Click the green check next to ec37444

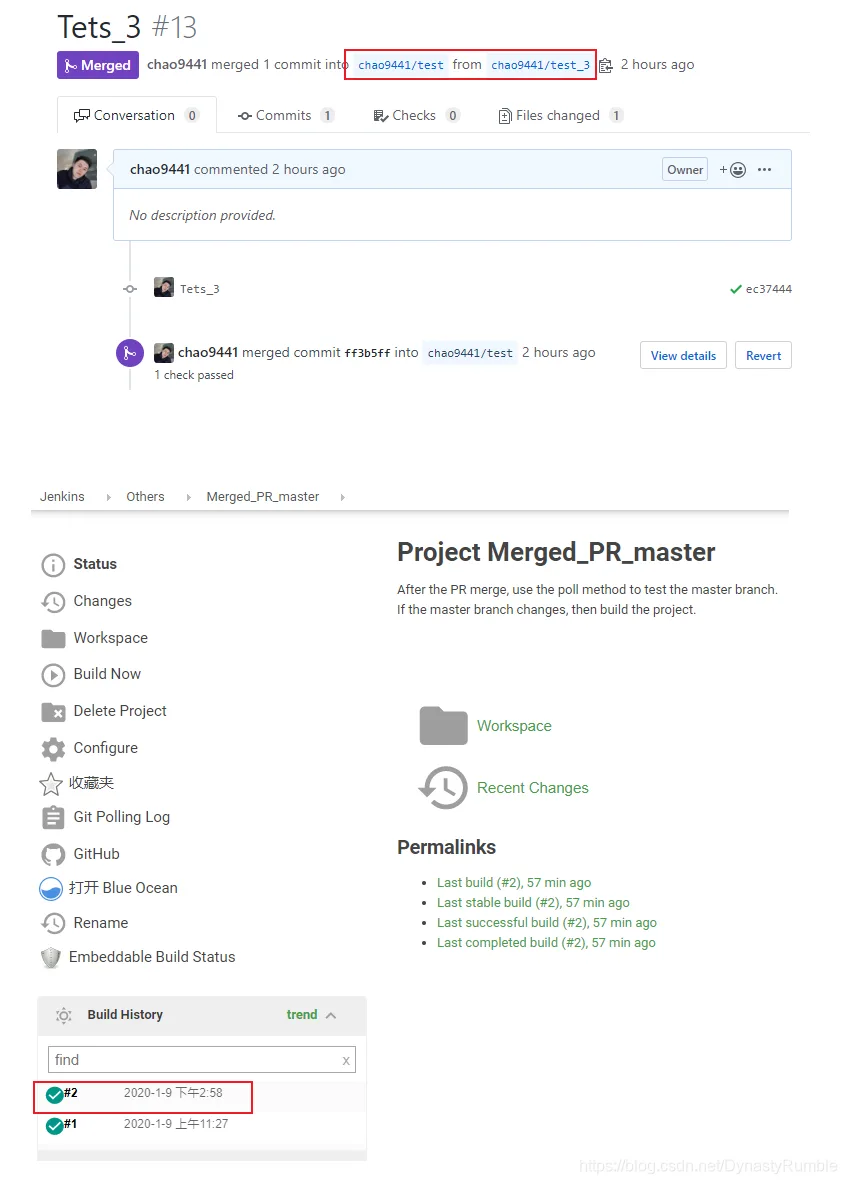coord(735,289)
